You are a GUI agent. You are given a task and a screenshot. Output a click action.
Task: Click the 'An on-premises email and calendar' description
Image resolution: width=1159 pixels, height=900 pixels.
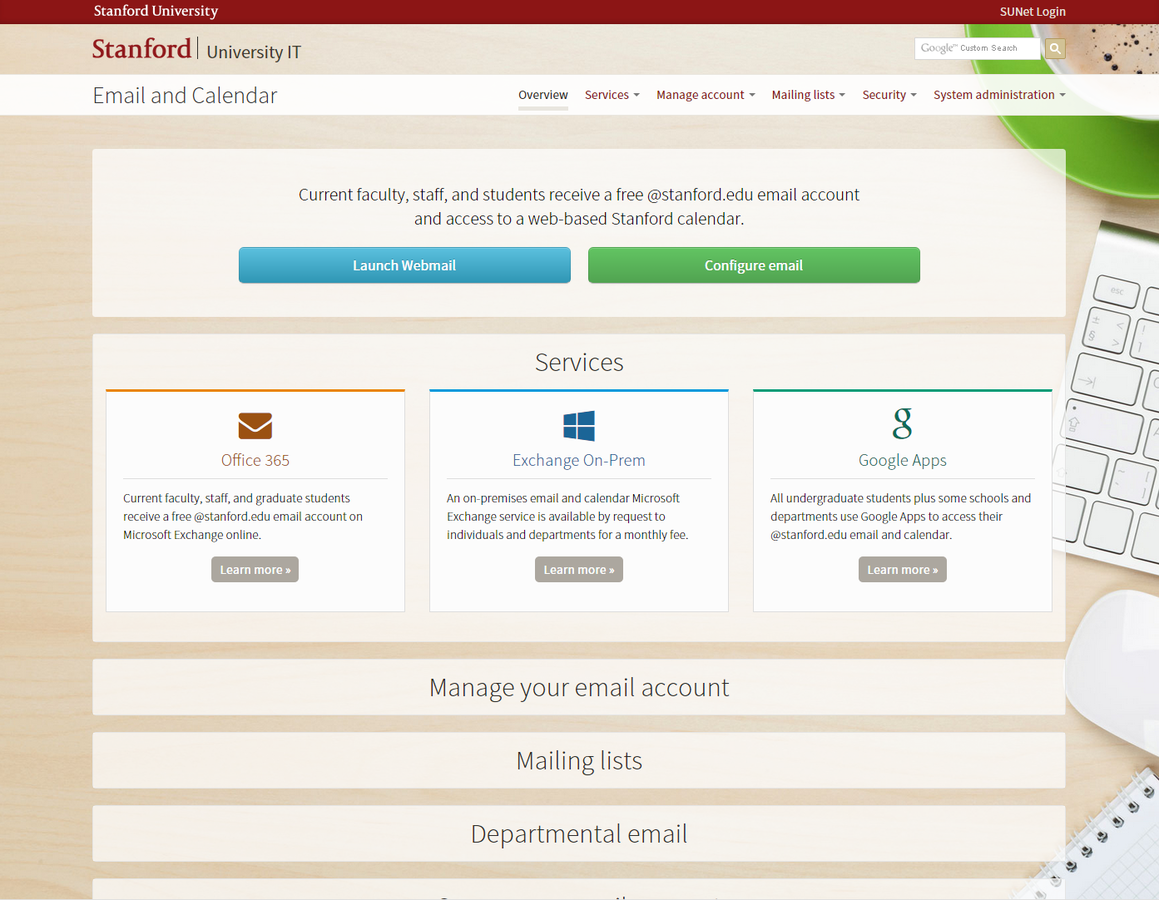pyautogui.click(x=567, y=517)
